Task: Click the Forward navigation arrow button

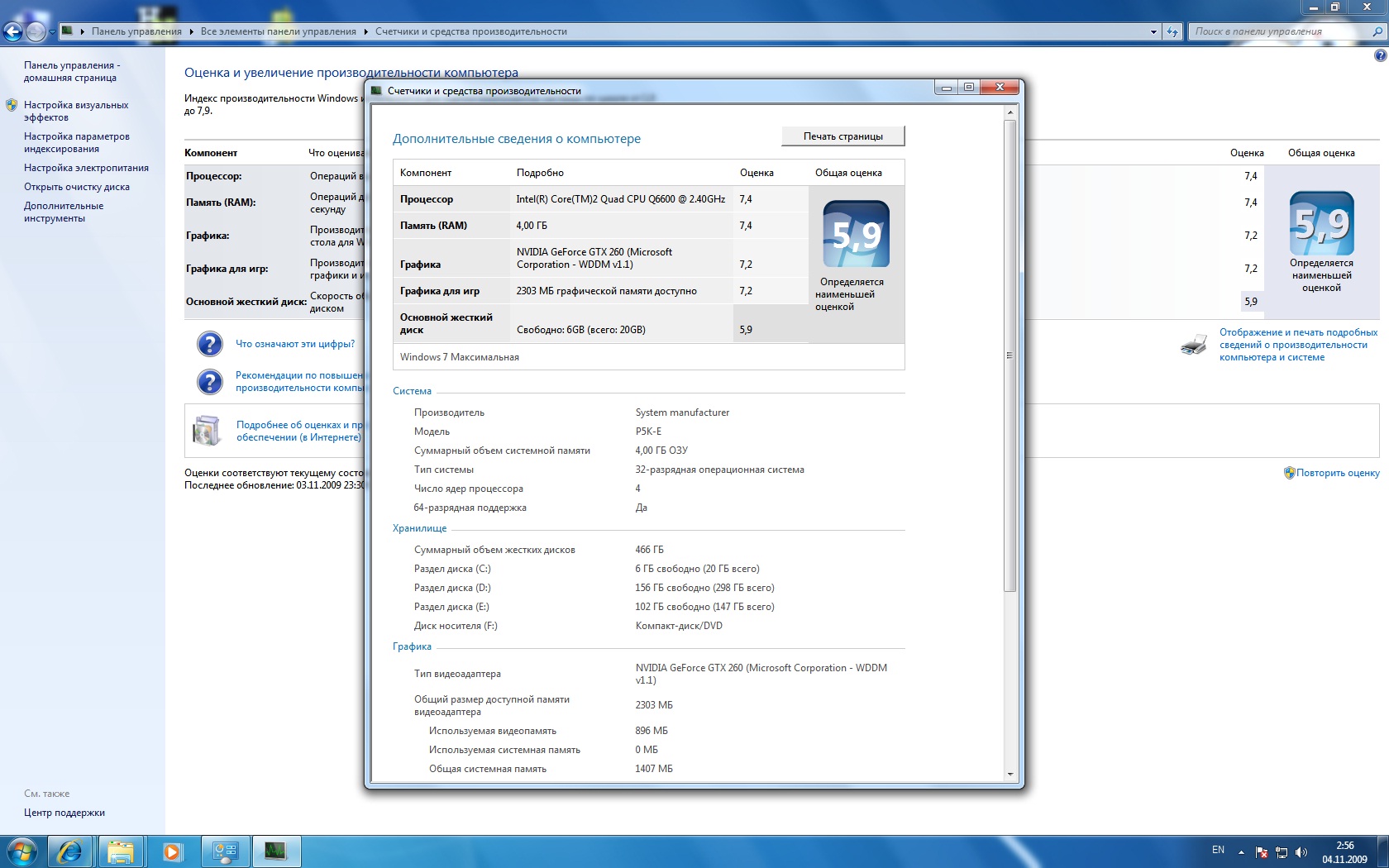Action: click(x=36, y=31)
